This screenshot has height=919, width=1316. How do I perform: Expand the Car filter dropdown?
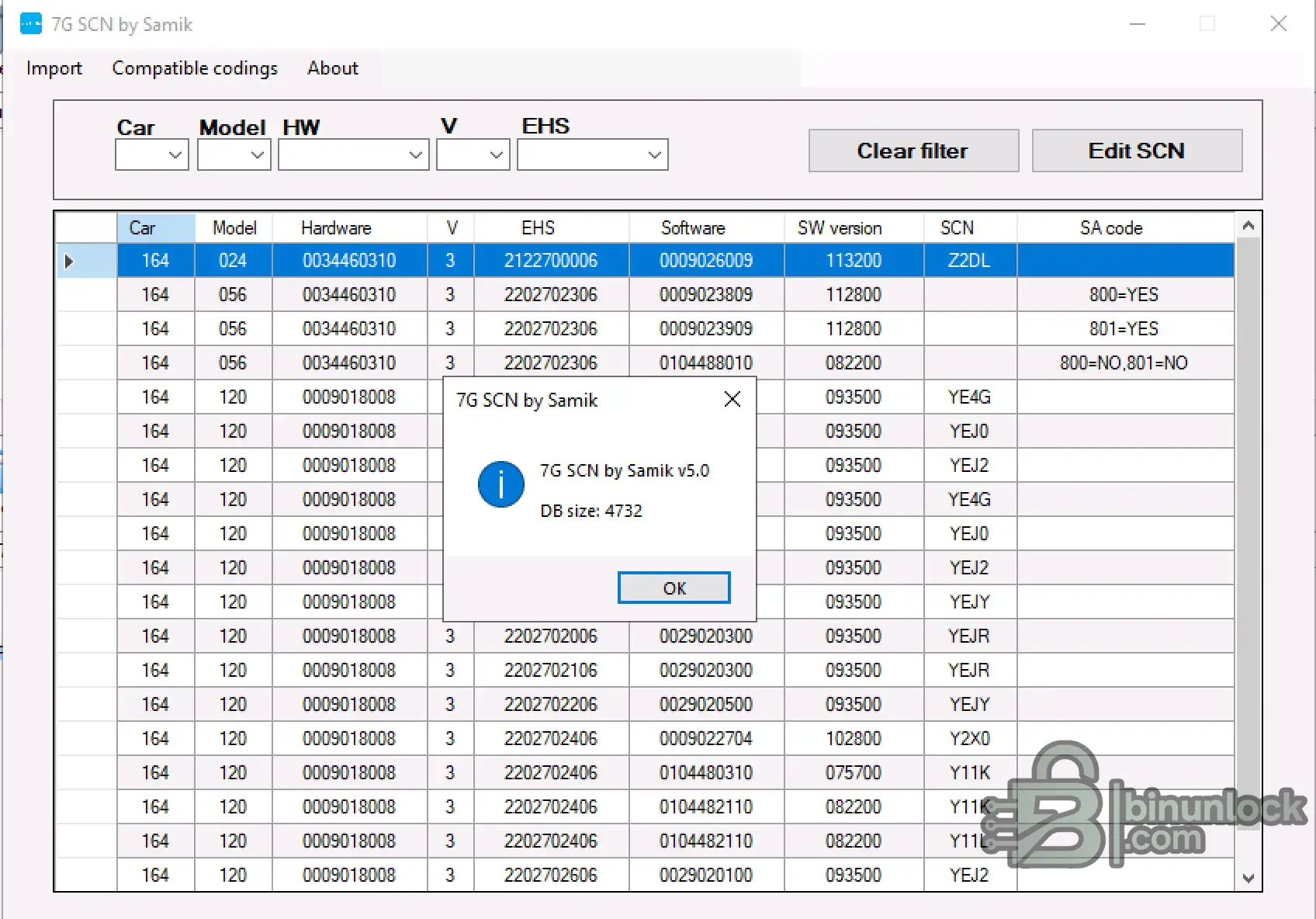coord(175,155)
